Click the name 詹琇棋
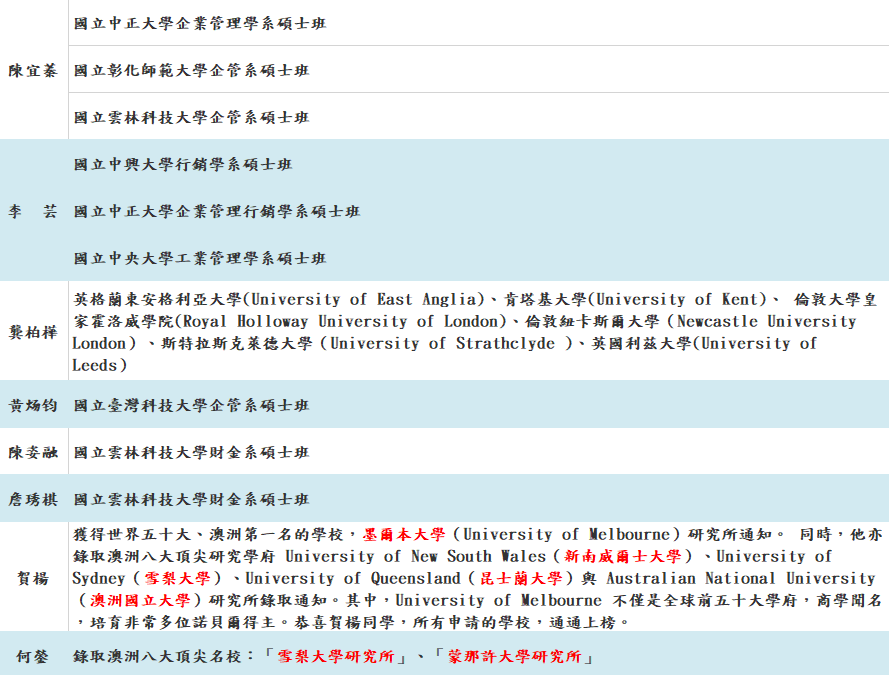The width and height of the screenshot is (889, 675). (33, 499)
